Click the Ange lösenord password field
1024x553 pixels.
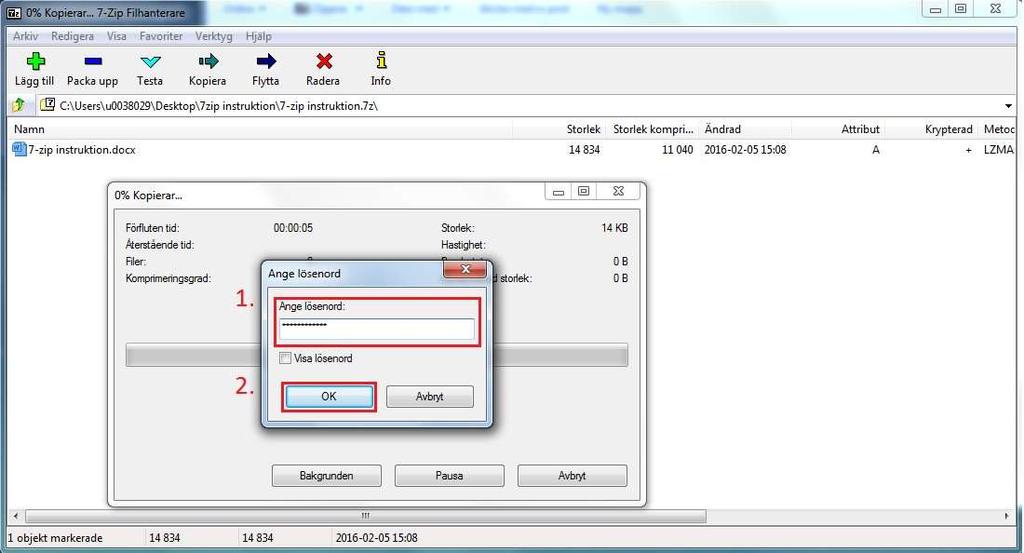coord(377,329)
